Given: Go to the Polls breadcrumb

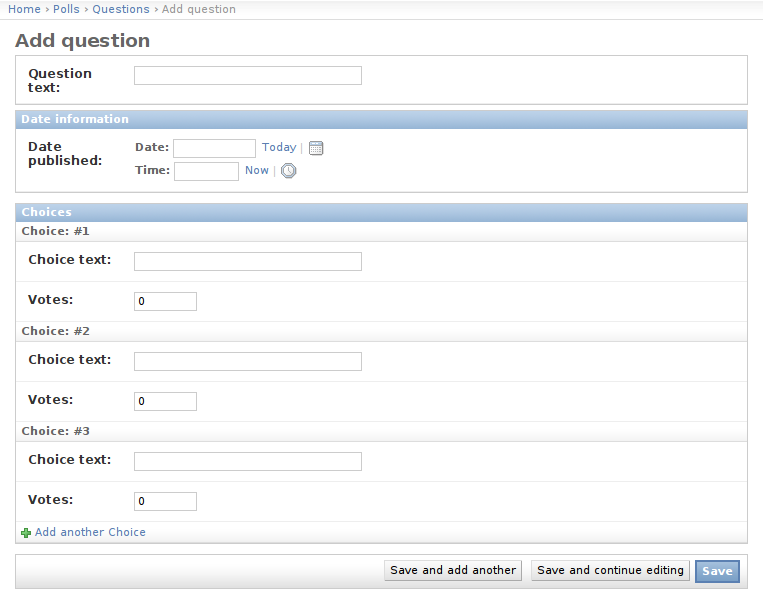Looking at the screenshot, I should coord(66,9).
